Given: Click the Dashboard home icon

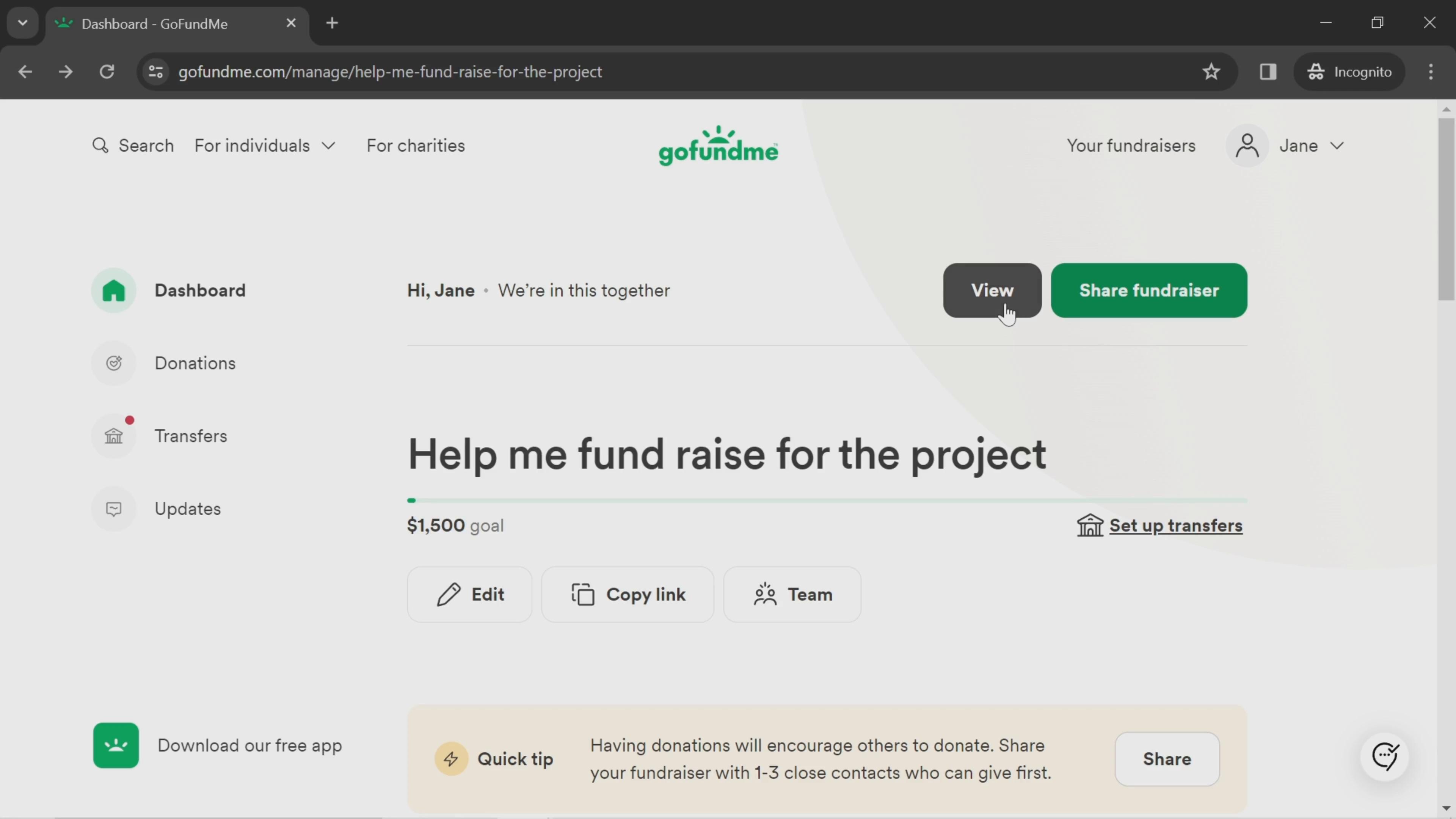Looking at the screenshot, I should click(114, 290).
